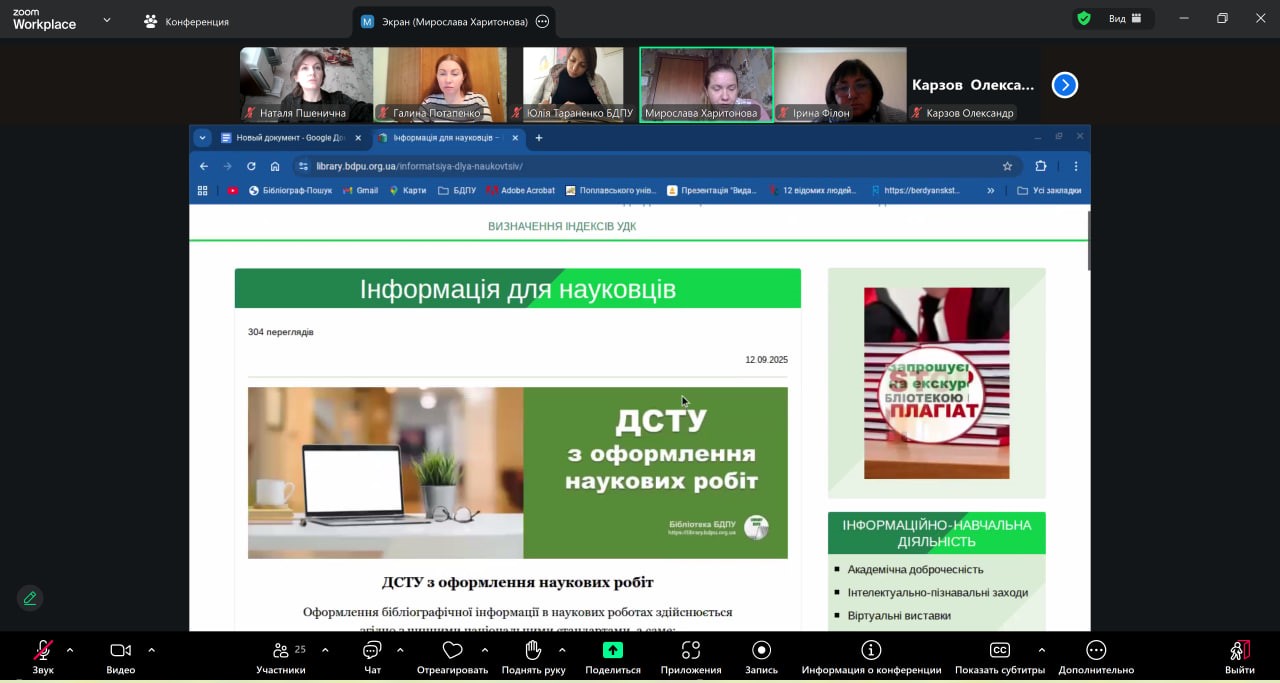Open Информация о конференции info

870,655
